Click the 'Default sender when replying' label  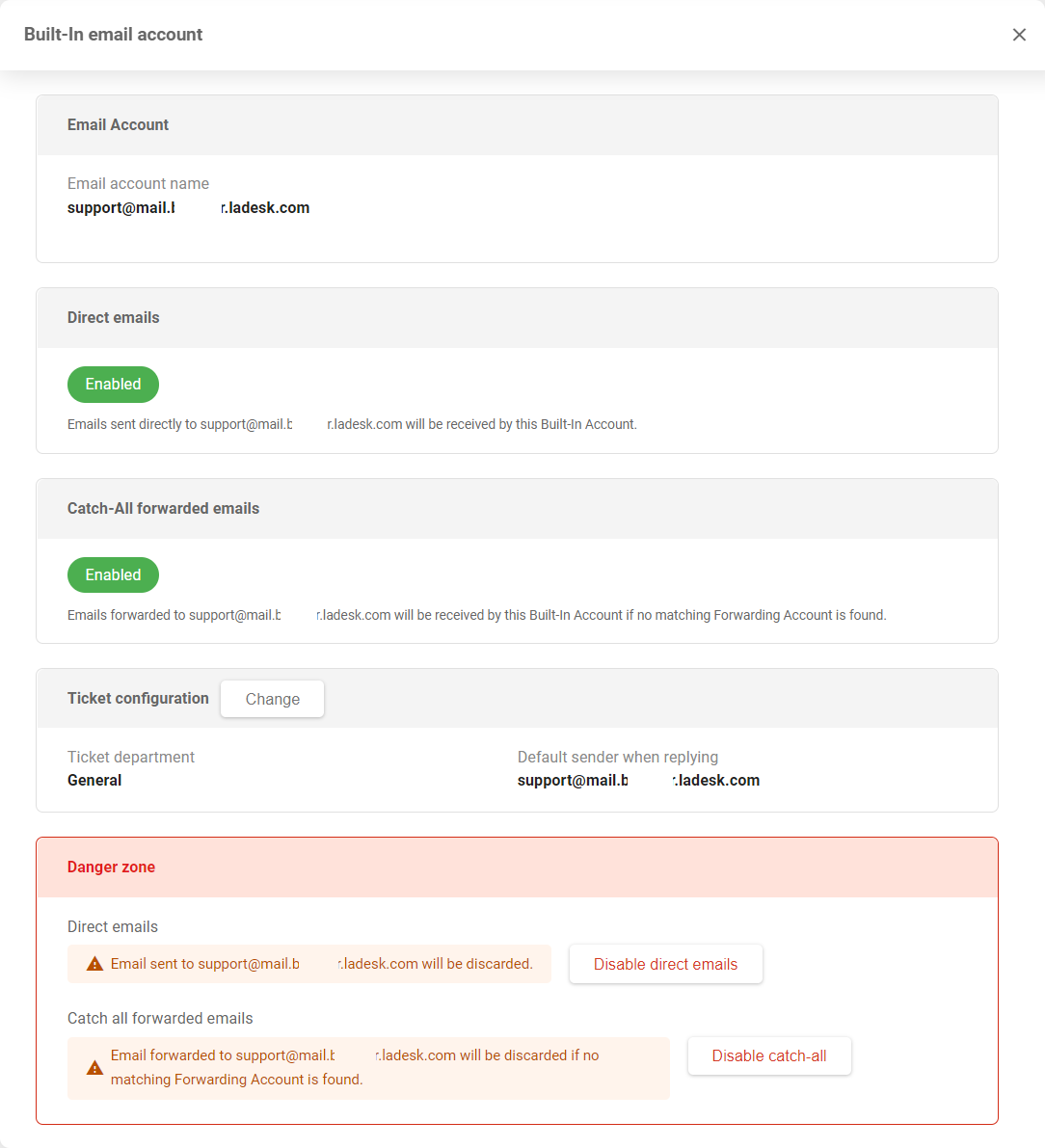(617, 758)
